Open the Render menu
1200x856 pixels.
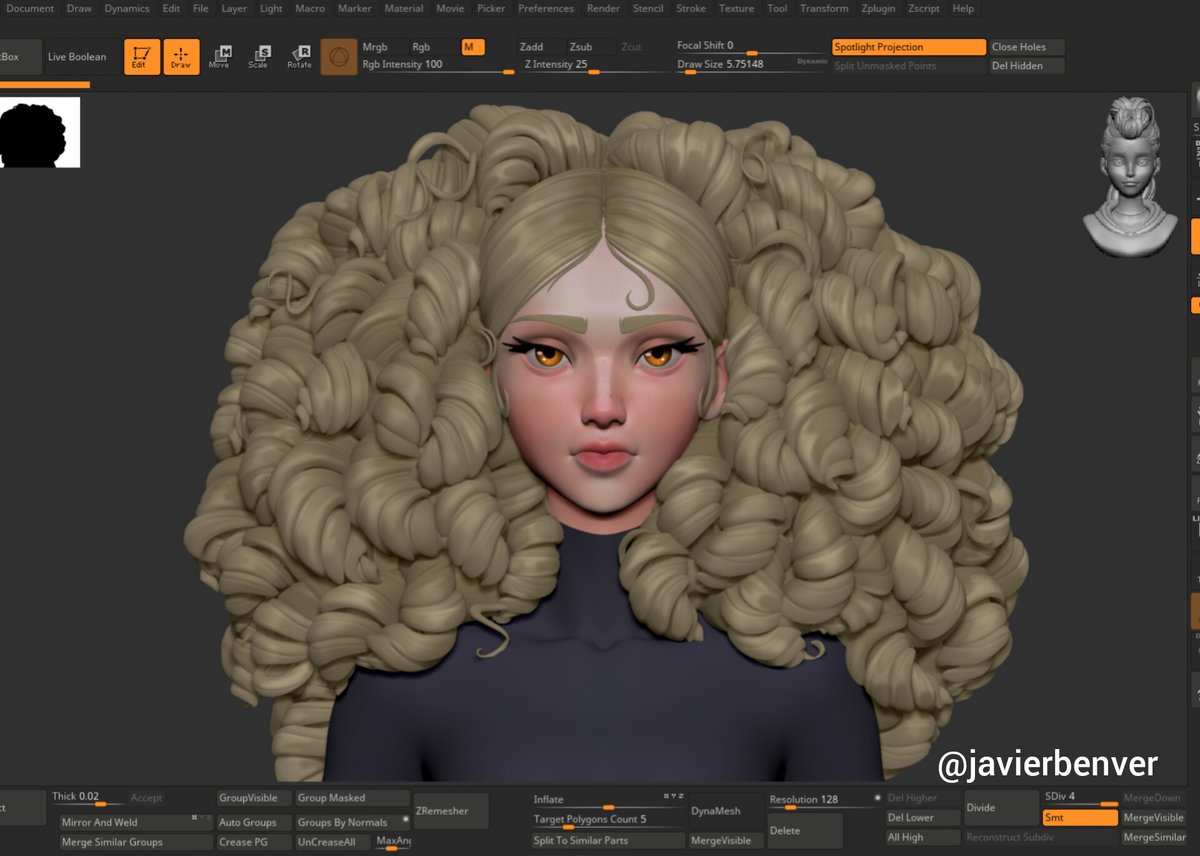point(603,8)
